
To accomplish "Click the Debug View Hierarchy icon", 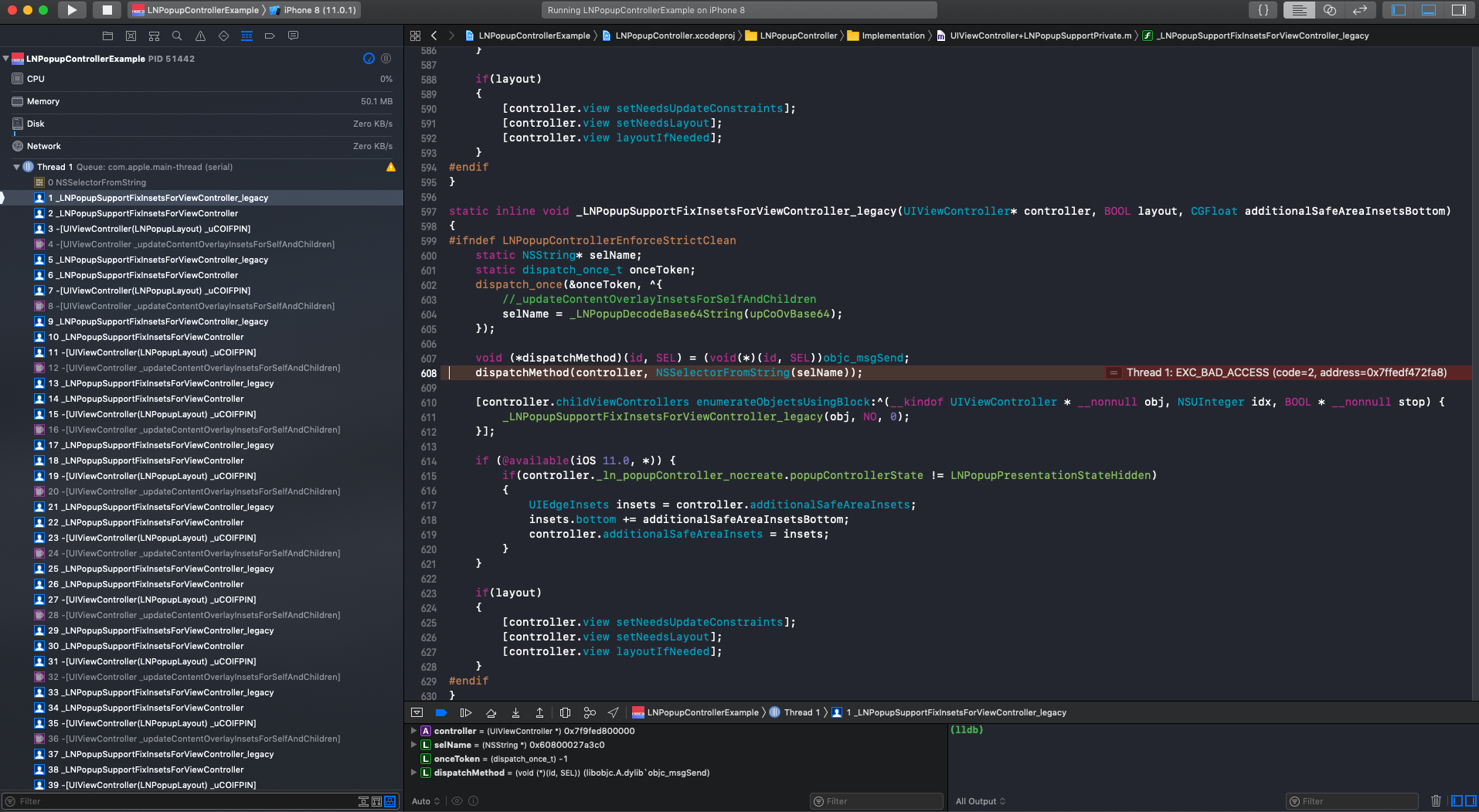I will coord(565,712).
